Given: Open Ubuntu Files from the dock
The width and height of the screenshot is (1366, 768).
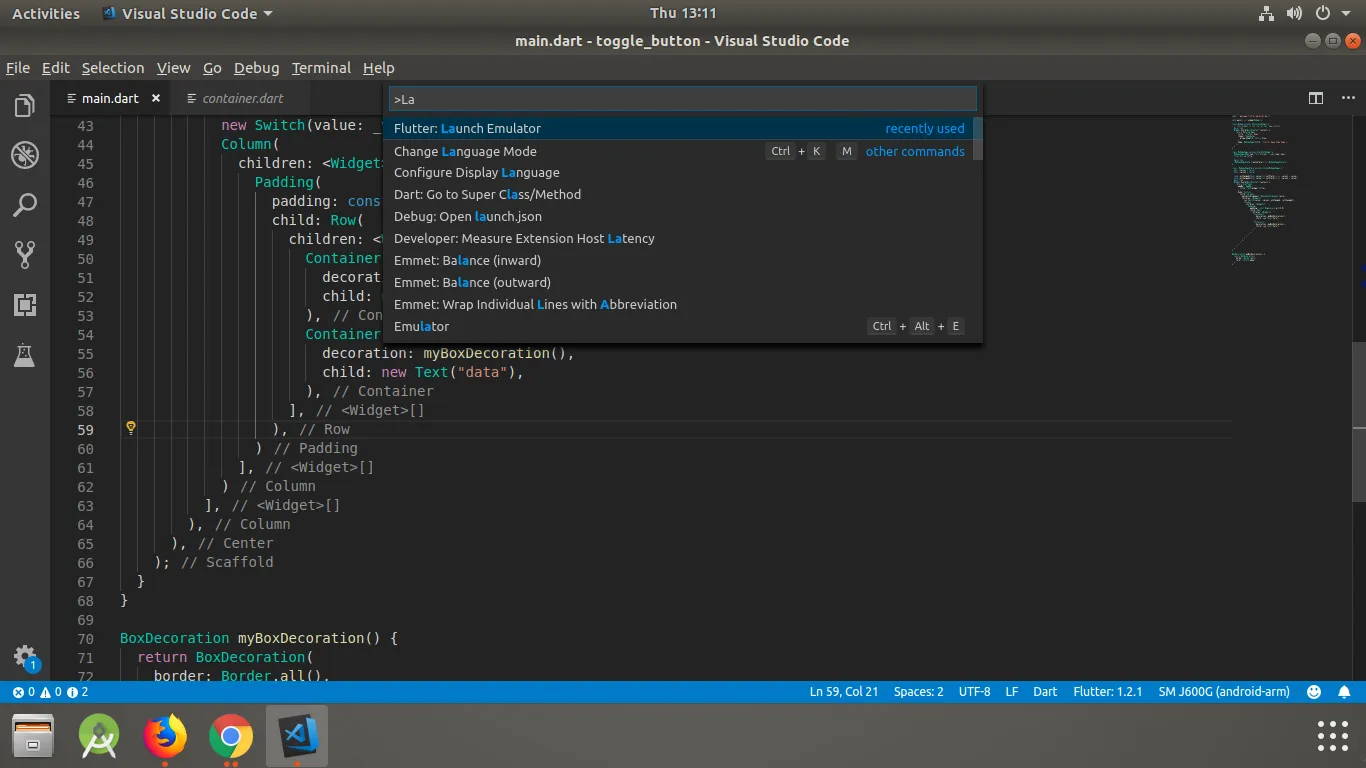Looking at the screenshot, I should [33, 738].
